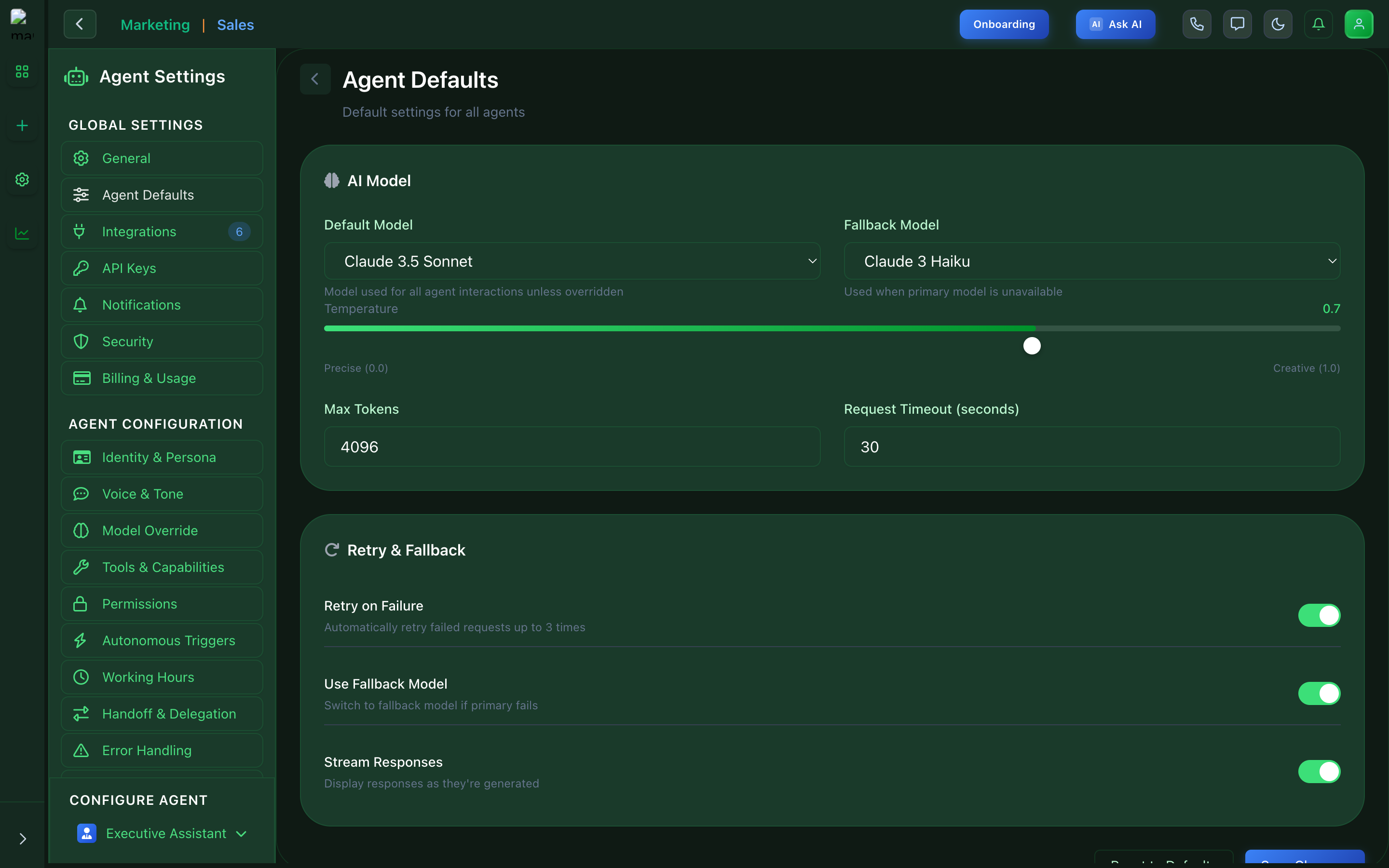The image size is (1389, 868).
Task: Toggle Use Fallback Model switch
Action: [1319, 693]
